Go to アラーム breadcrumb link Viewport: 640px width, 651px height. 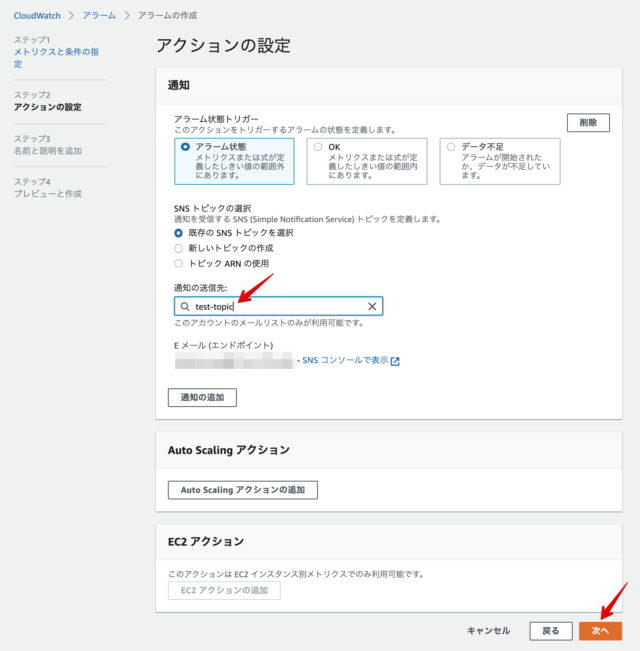click(99, 16)
